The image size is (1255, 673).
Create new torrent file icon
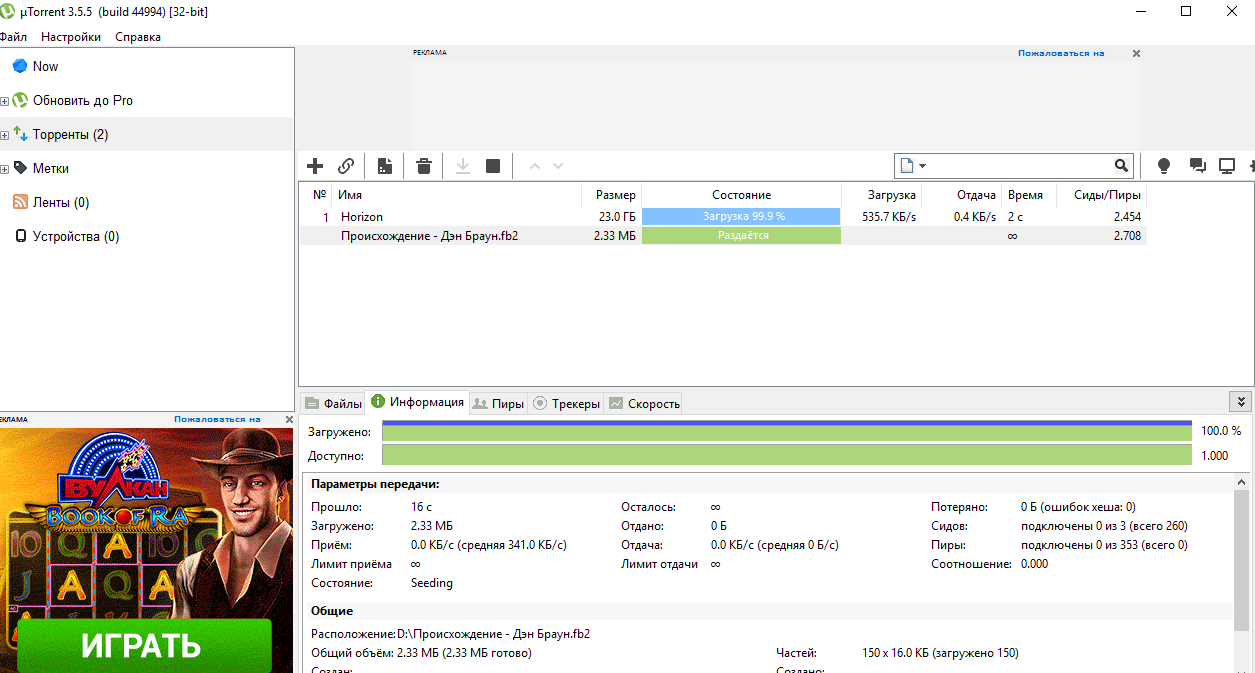click(384, 166)
